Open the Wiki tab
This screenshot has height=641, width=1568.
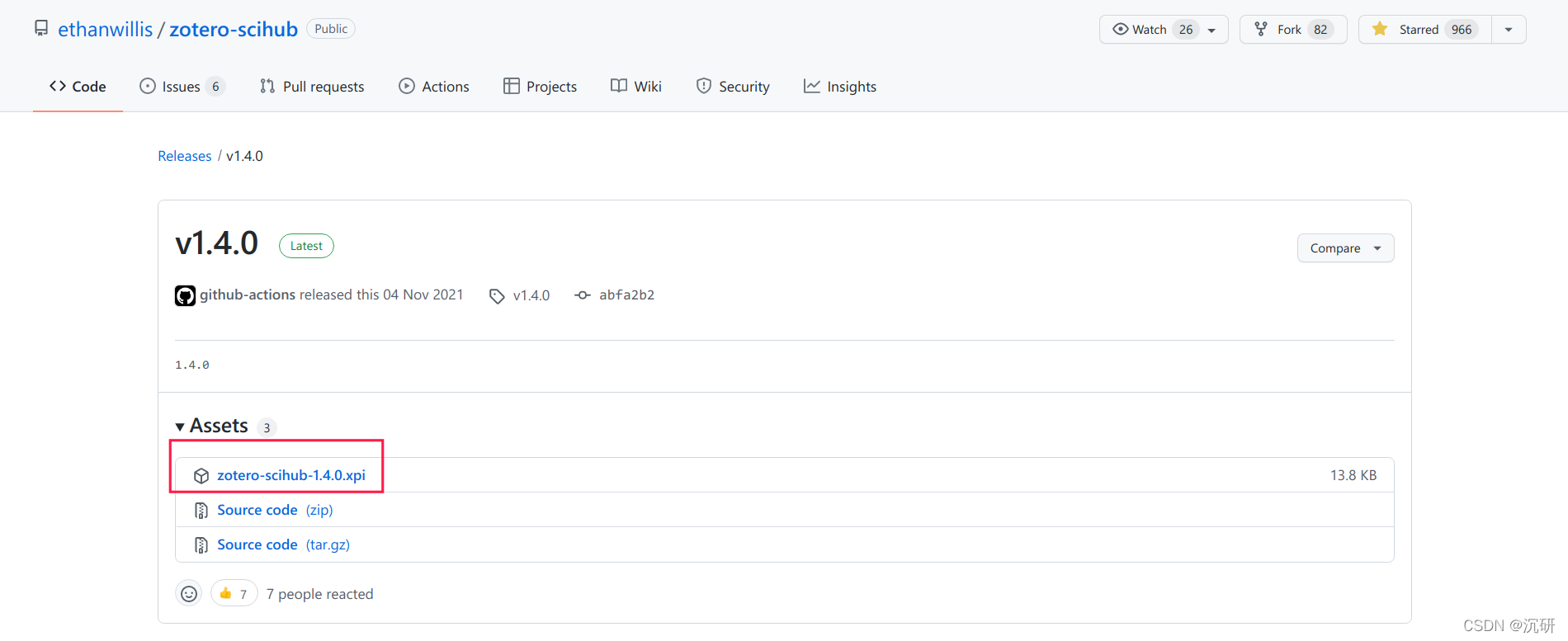(636, 87)
